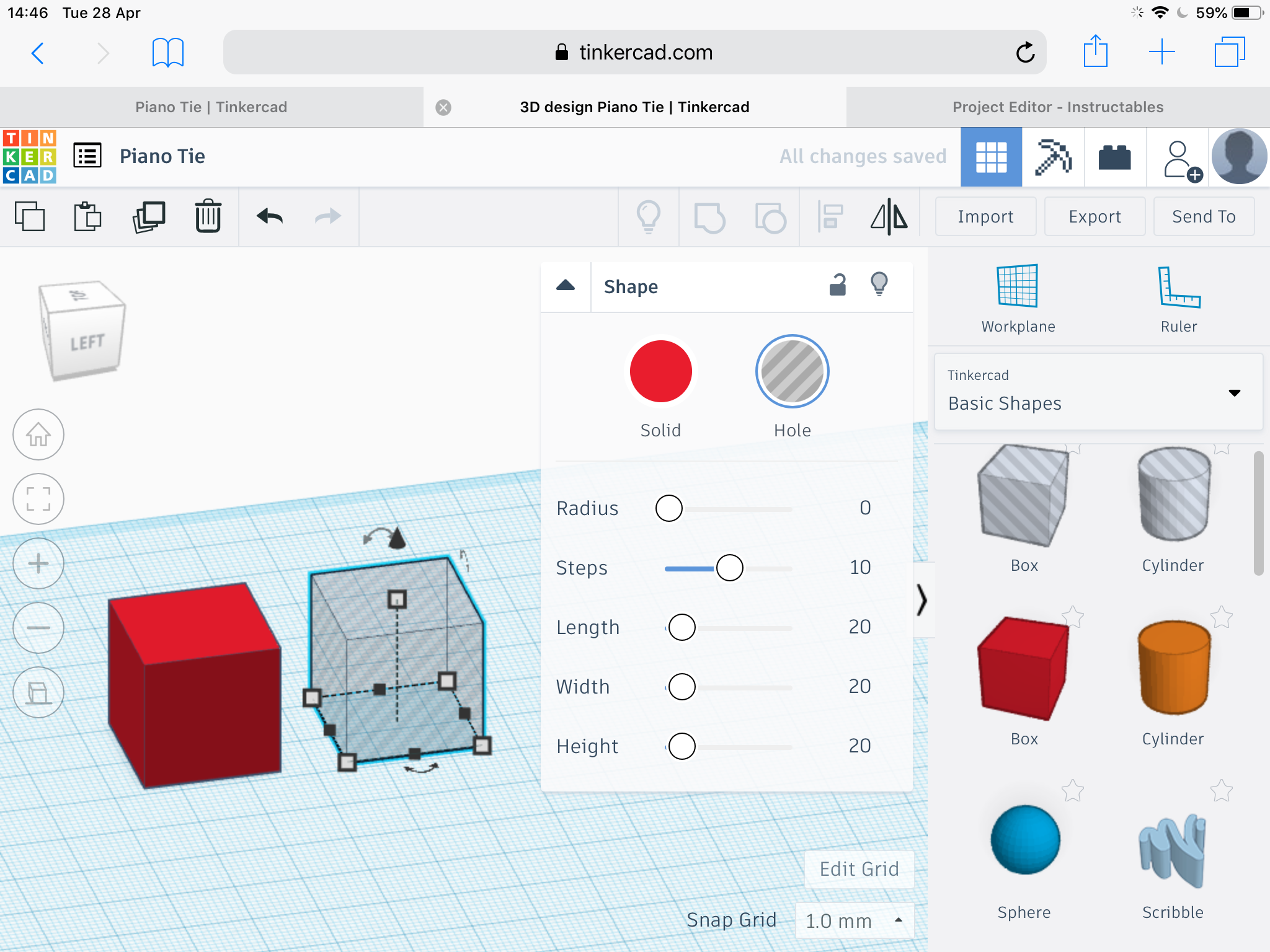Open the Bricks mode icon

tap(1115, 157)
